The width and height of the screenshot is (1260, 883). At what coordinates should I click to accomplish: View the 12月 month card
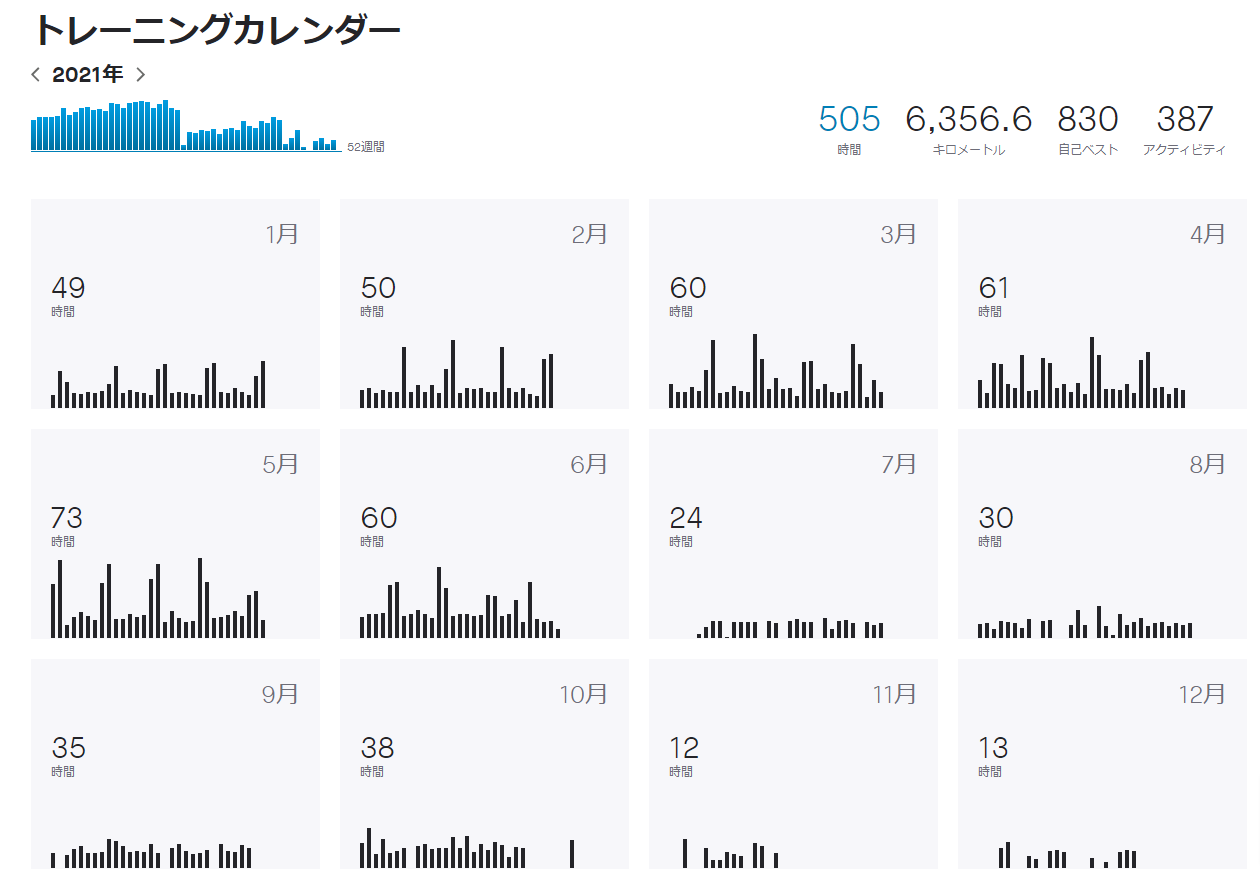tap(1102, 764)
